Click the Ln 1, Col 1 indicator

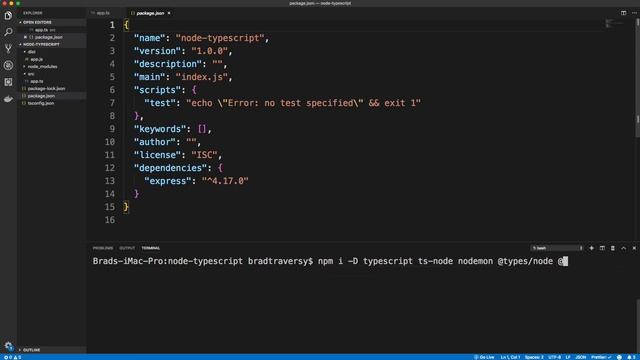(x=510, y=357)
